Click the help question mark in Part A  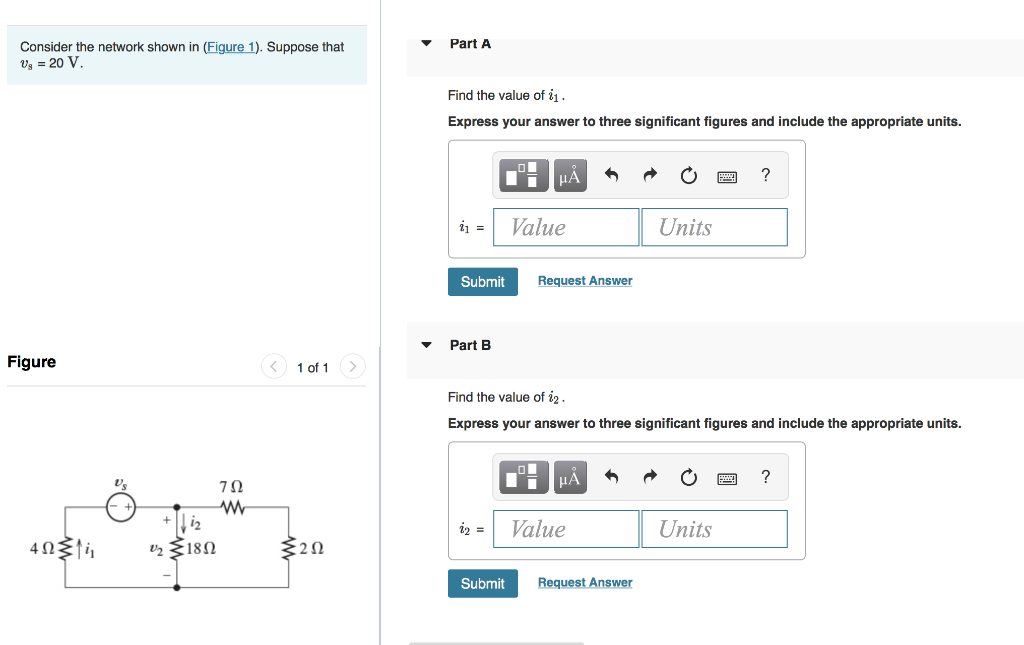point(765,174)
